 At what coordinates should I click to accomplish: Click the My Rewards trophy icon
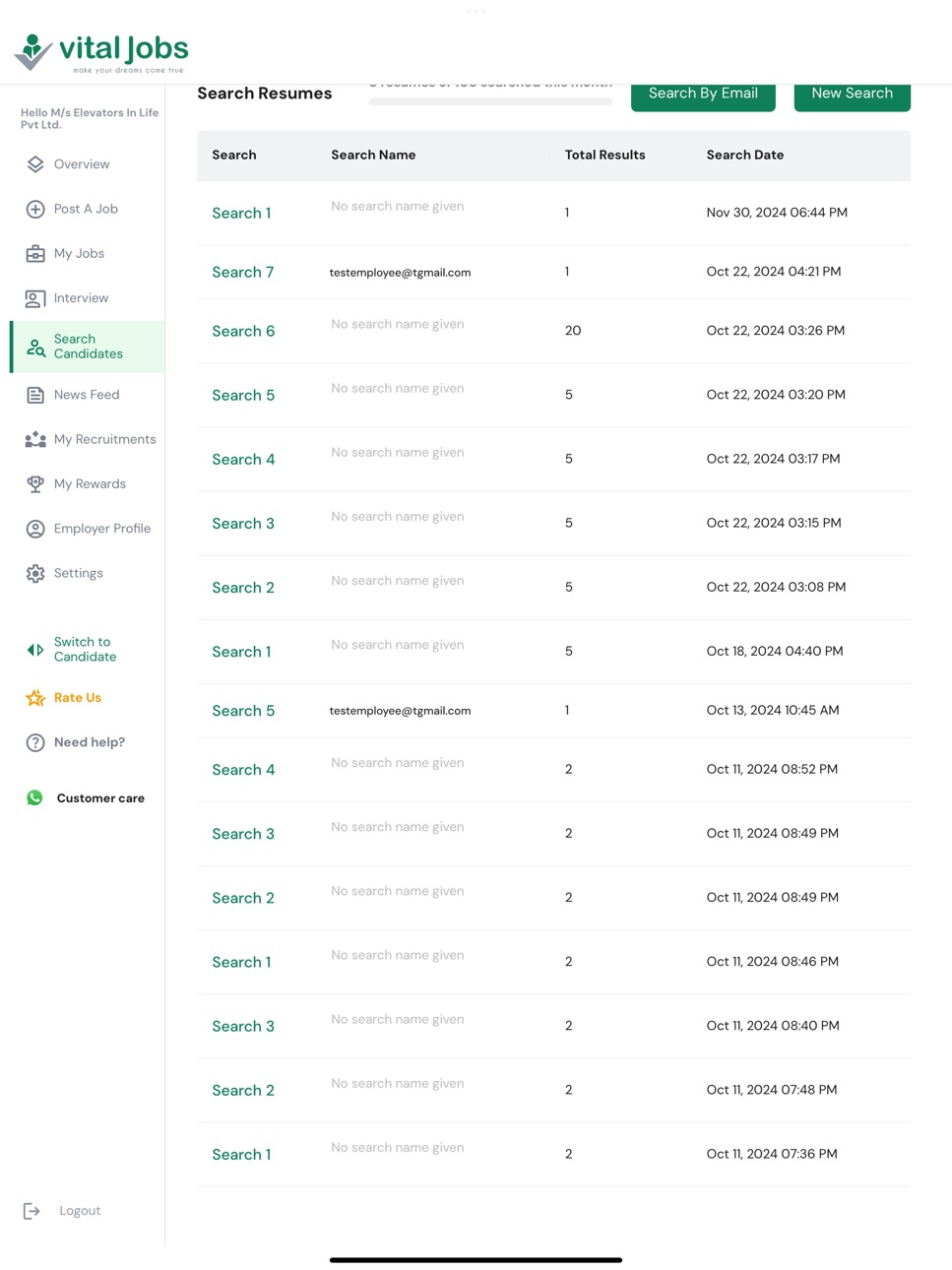tap(35, 483)
